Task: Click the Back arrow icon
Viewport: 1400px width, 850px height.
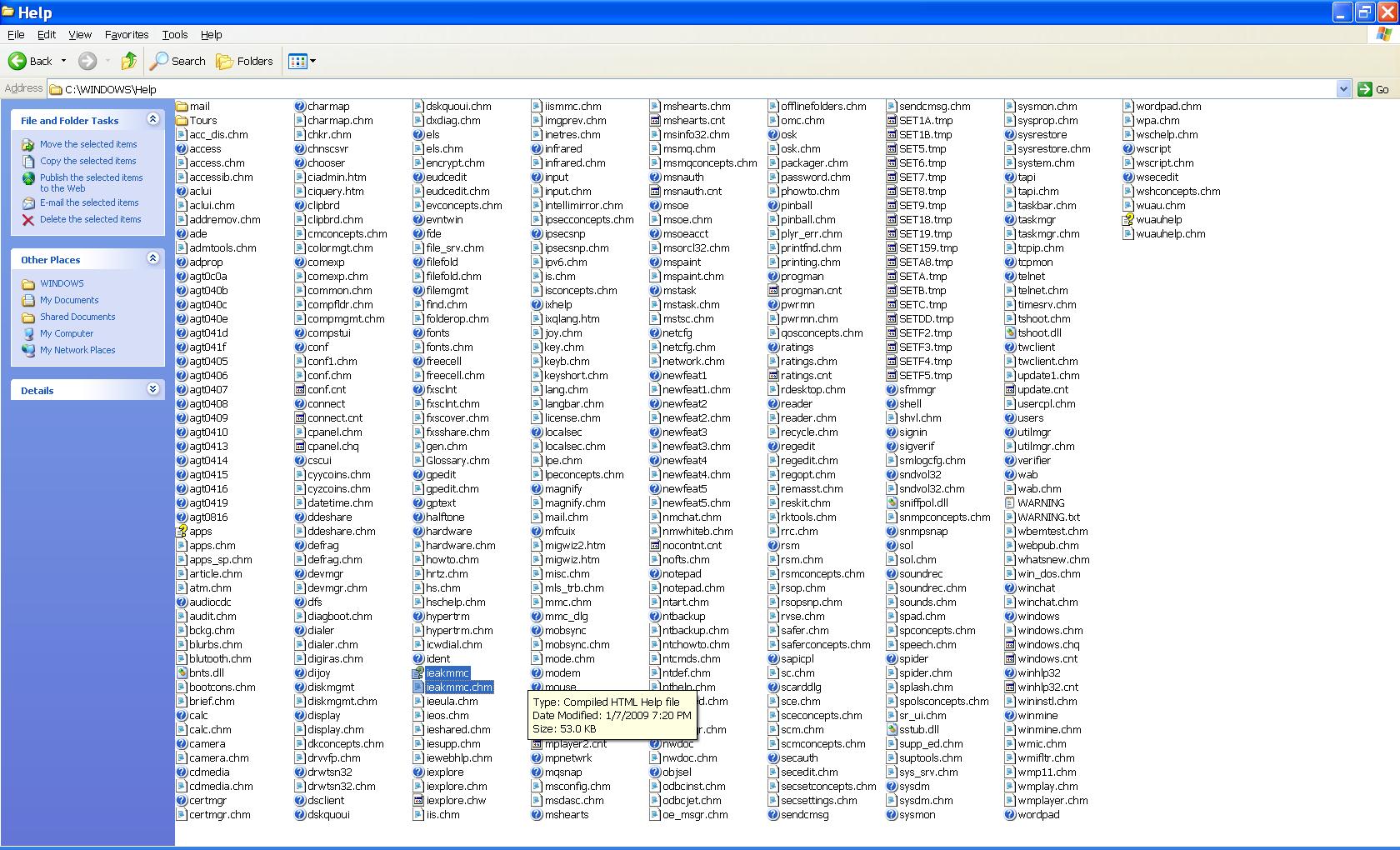Action: pos(17,61)
